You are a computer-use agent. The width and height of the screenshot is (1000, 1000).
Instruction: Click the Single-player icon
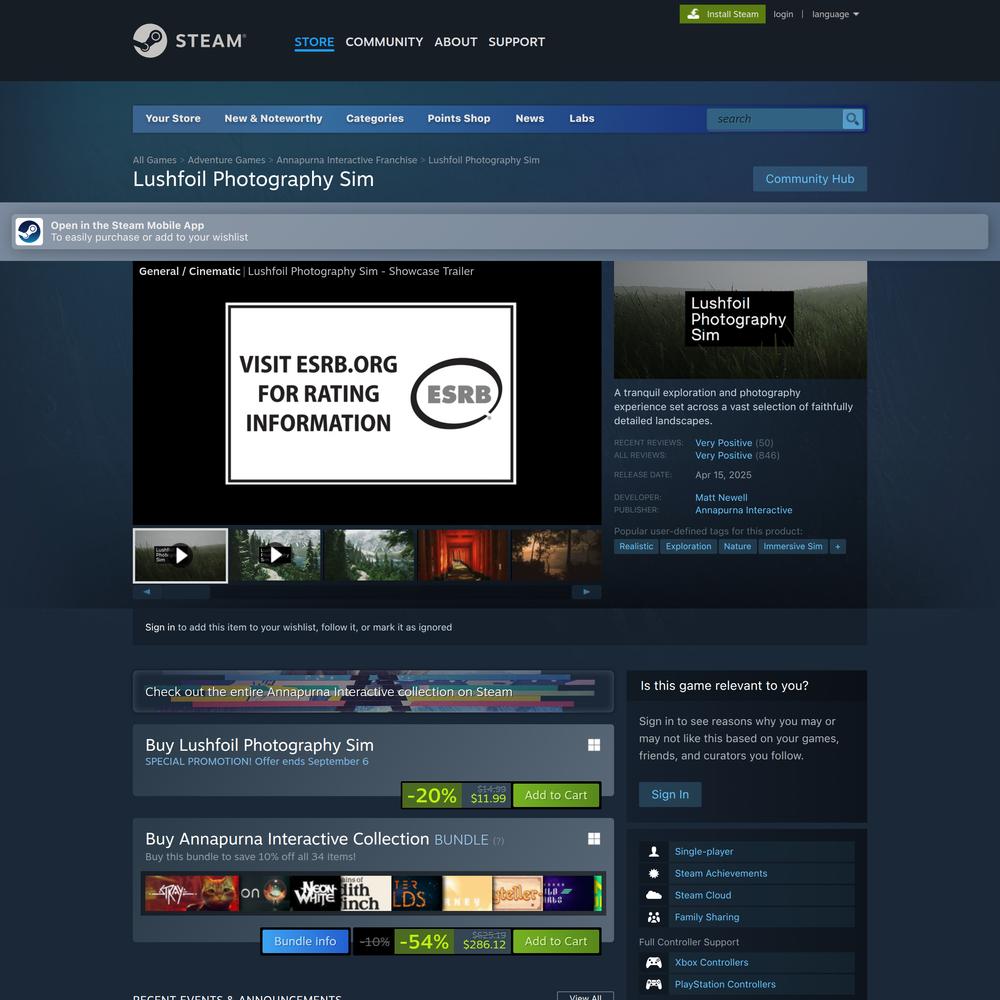(654, 851)
